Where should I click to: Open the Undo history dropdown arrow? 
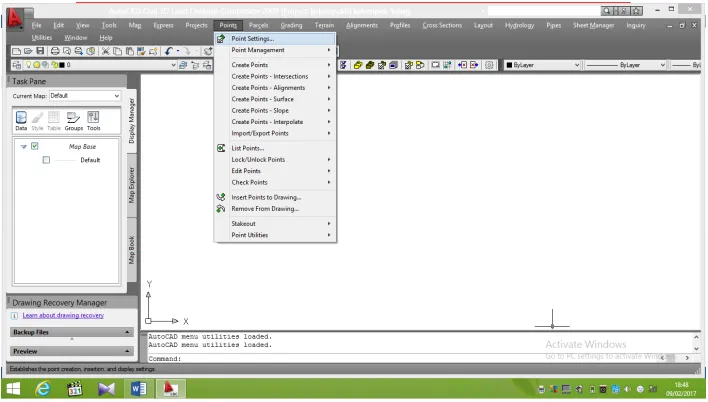tap(178, 51)
